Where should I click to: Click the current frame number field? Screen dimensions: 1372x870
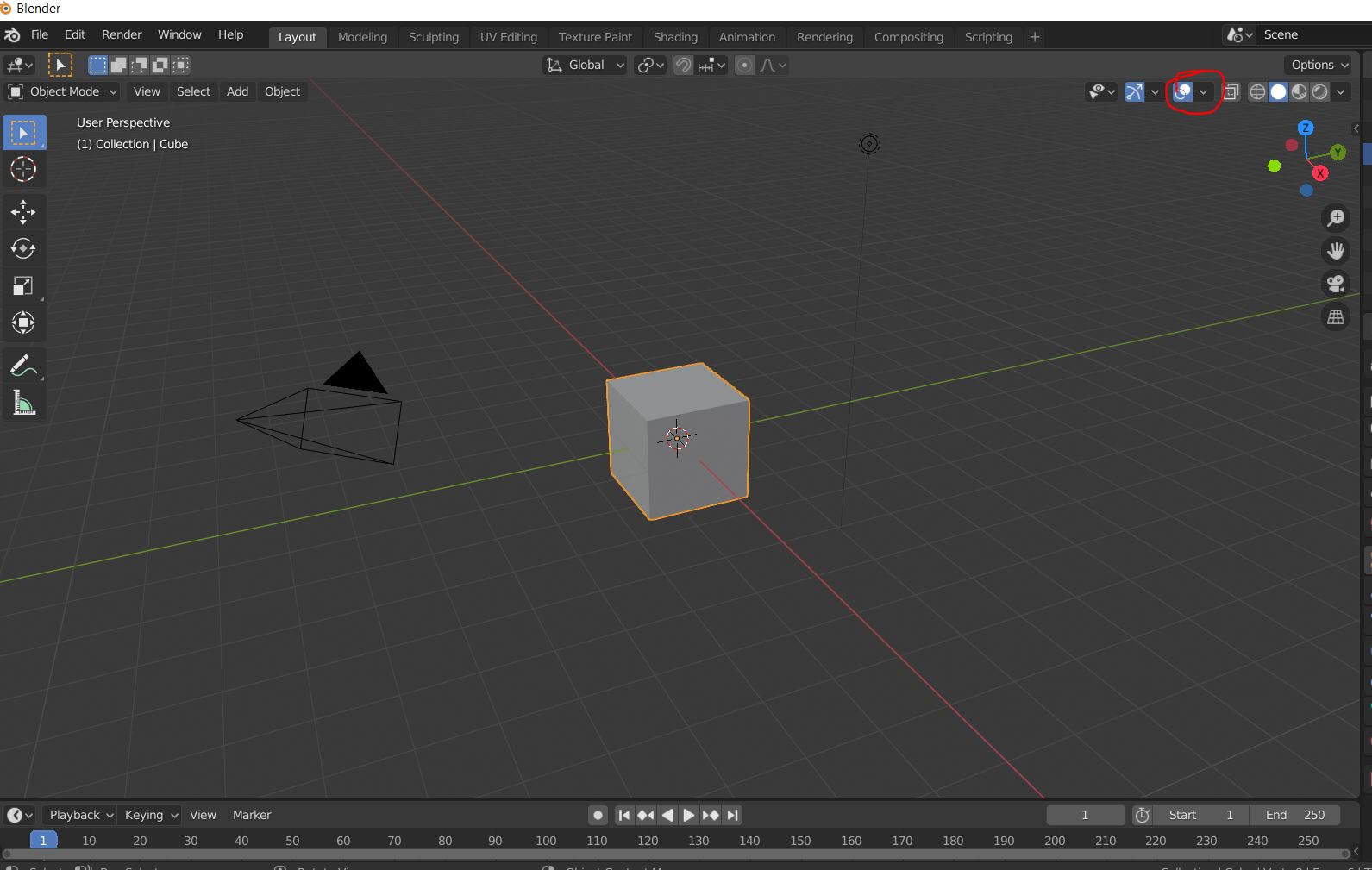click(1085, 815)
